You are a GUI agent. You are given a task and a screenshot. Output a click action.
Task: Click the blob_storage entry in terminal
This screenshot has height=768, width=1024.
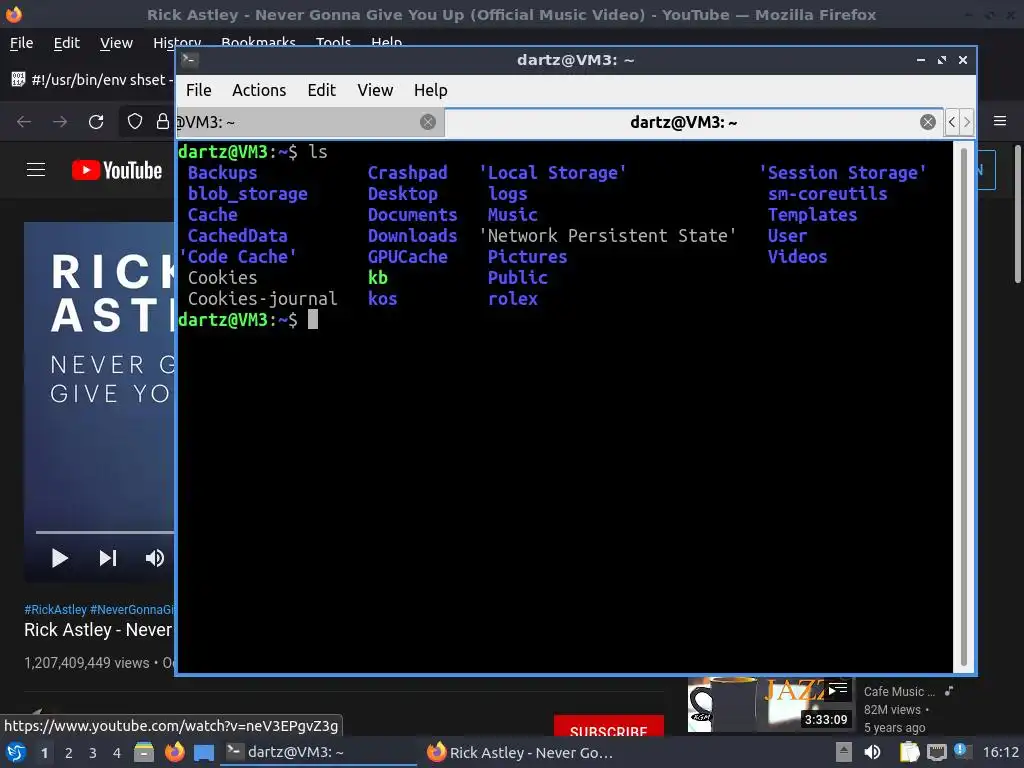pyautogui.click(x=248, y=194)
